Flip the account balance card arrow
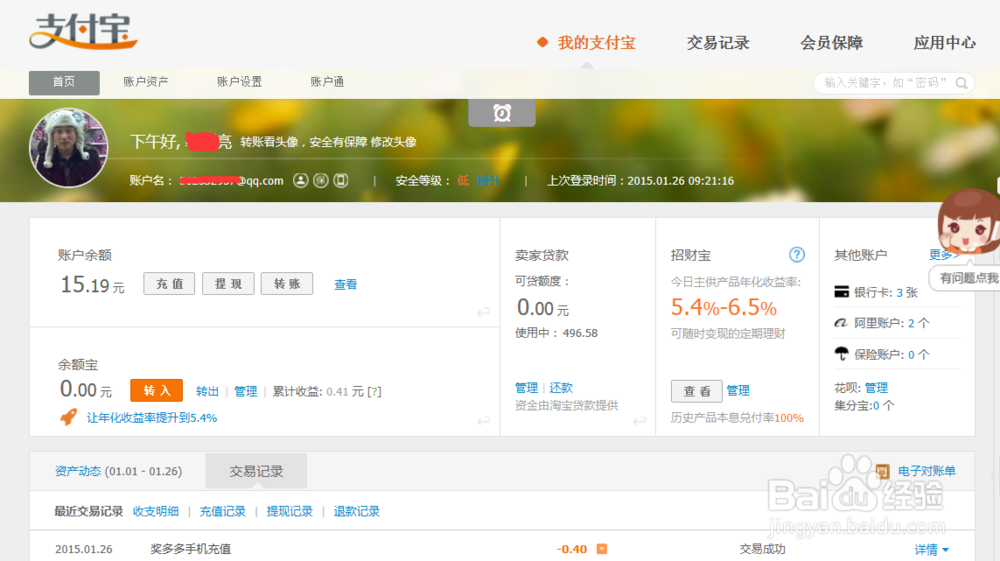1000x561 pixels. (x=483, y=312)
